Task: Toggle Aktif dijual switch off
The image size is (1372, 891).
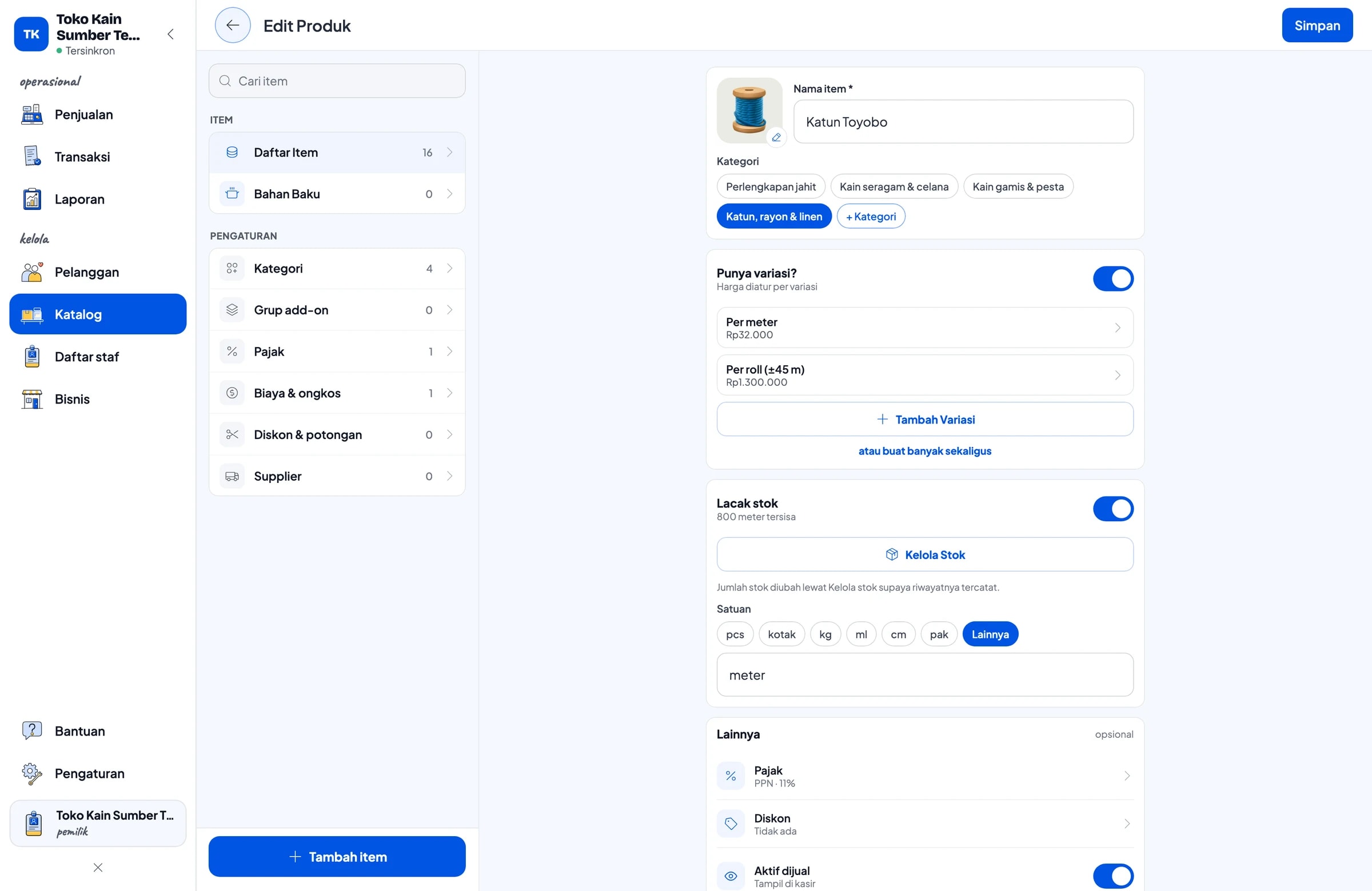Action: tap(1112, 876)
